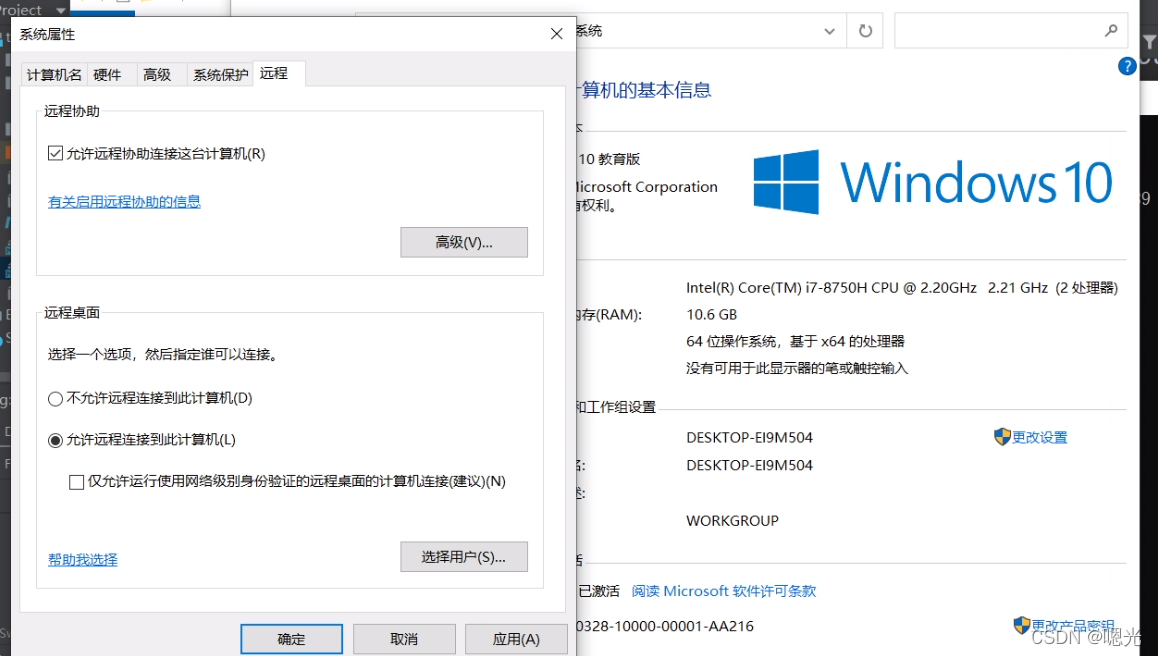Expand the address bar dropdown in System window

tap(829, 31)
